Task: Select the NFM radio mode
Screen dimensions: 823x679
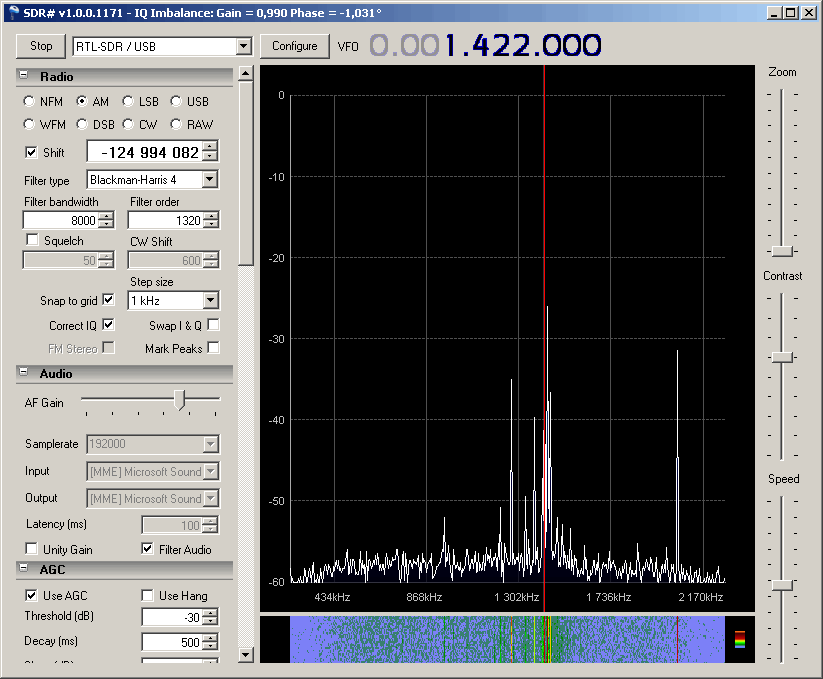Action: pyautogui.click(x=30, y=101)
